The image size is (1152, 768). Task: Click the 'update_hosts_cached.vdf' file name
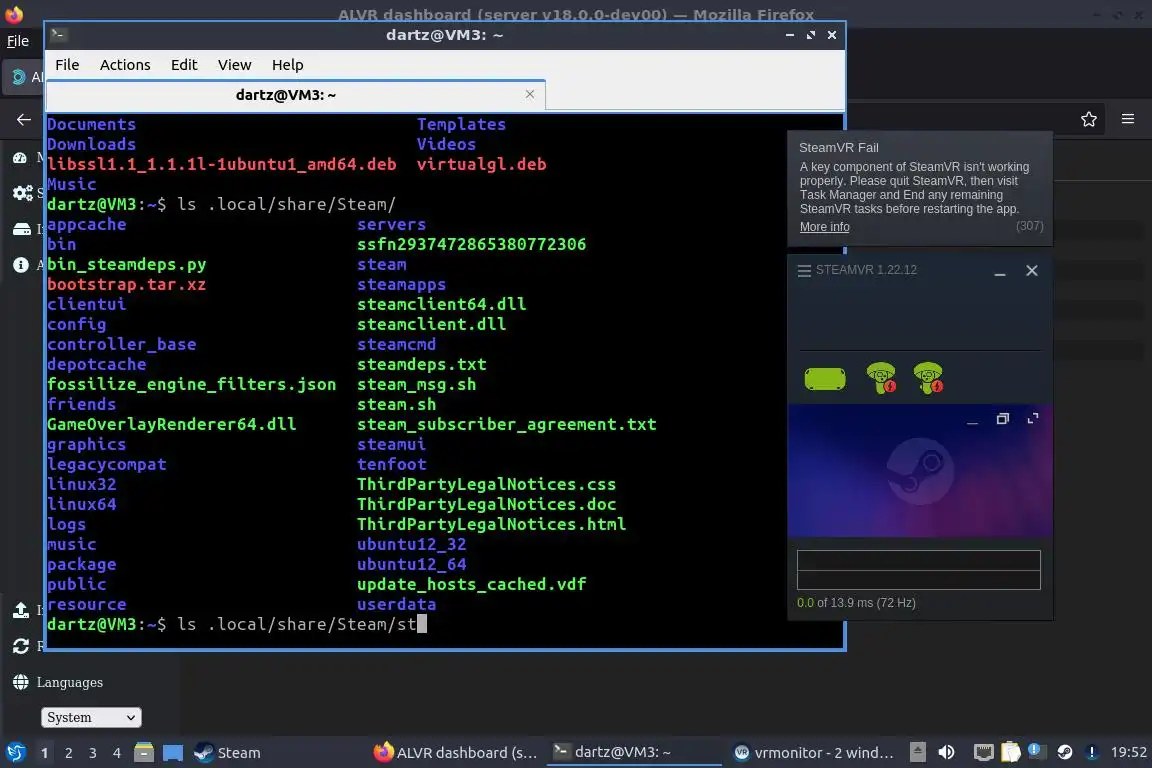coord(472,584)
